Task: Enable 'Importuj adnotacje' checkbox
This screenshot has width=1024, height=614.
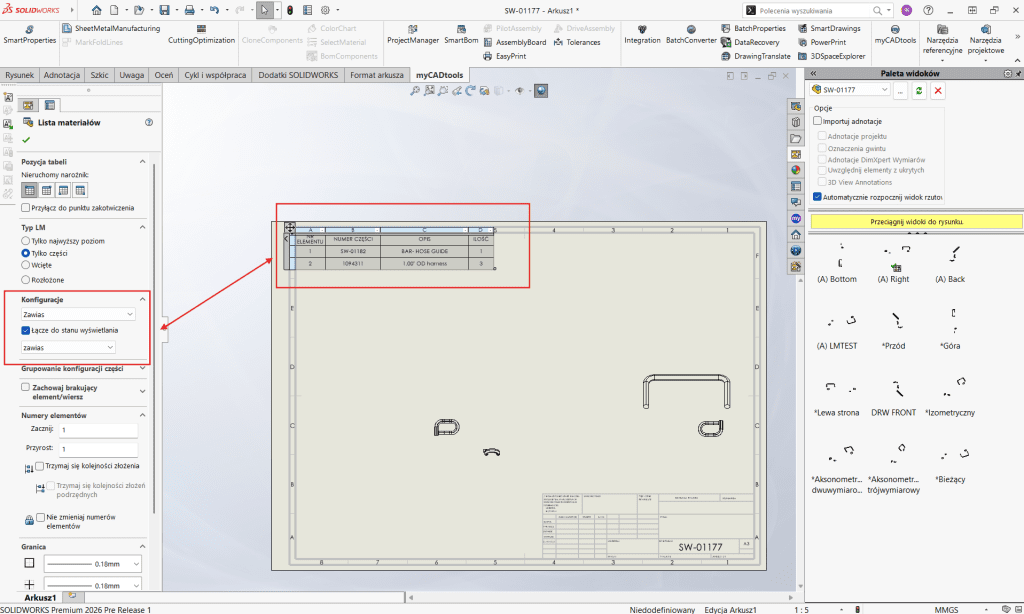Action: tap(818, 121)
